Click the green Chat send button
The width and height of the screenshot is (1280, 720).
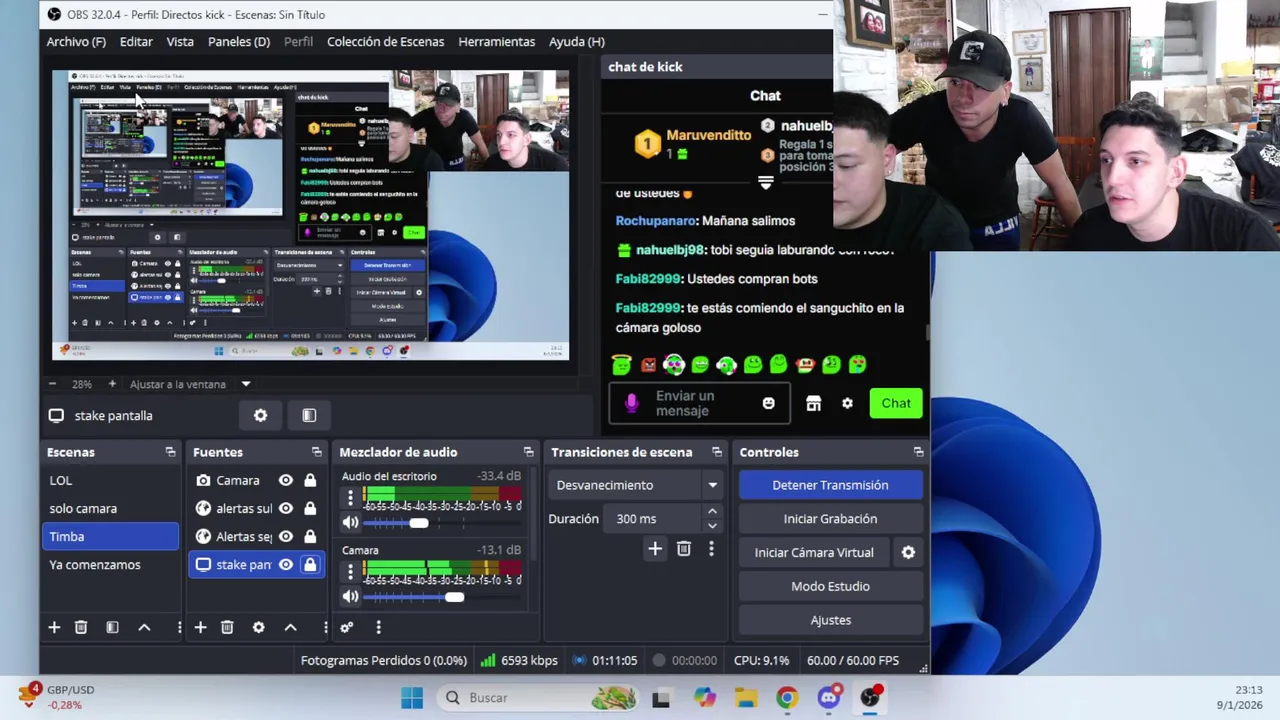[896, 403]
